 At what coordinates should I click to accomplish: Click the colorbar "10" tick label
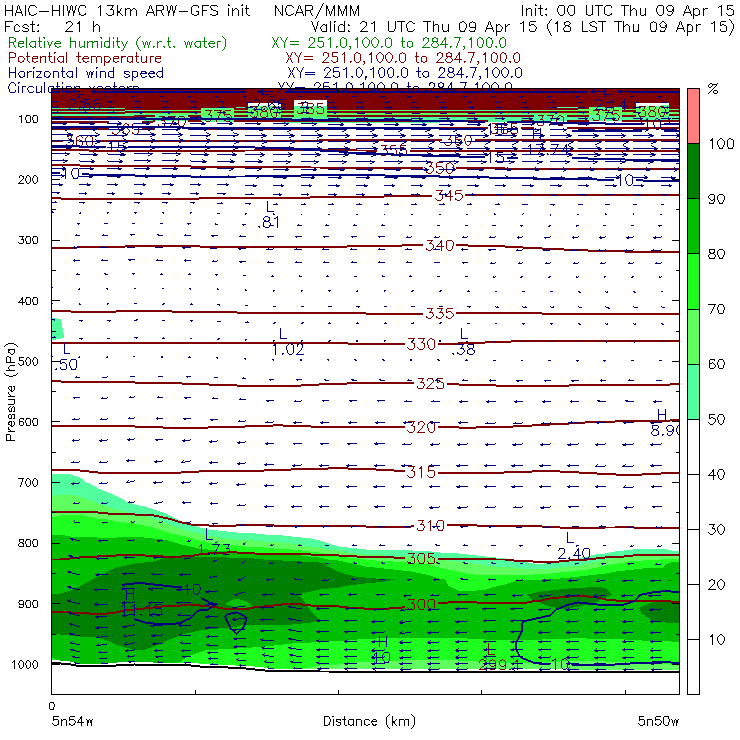[716, 639]
